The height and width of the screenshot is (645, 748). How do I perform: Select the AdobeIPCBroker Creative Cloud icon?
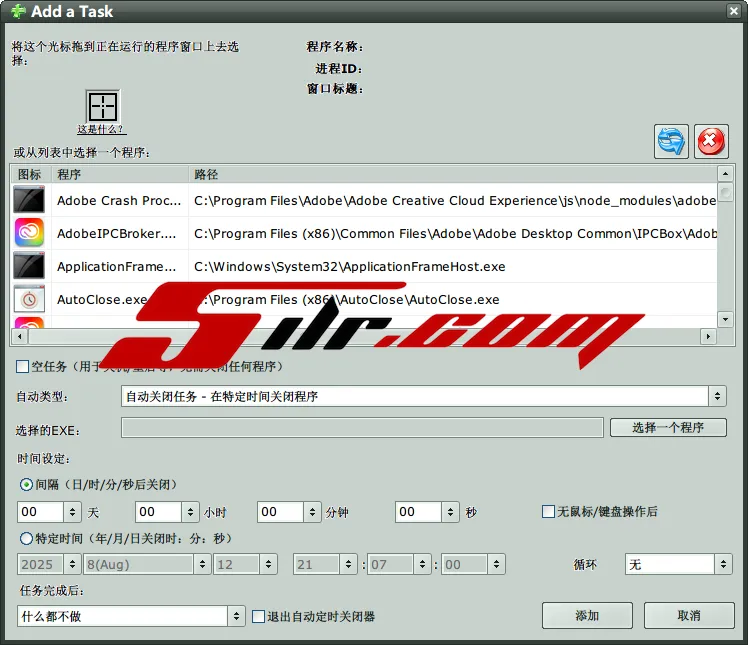click(29, 233)
